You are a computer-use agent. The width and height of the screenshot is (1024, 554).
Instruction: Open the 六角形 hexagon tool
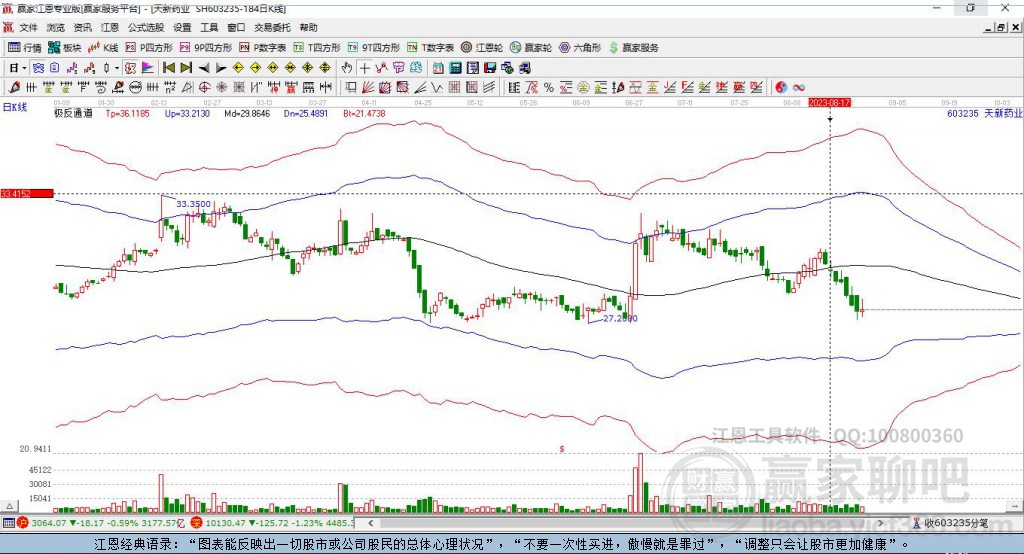[x=579, y=48]
